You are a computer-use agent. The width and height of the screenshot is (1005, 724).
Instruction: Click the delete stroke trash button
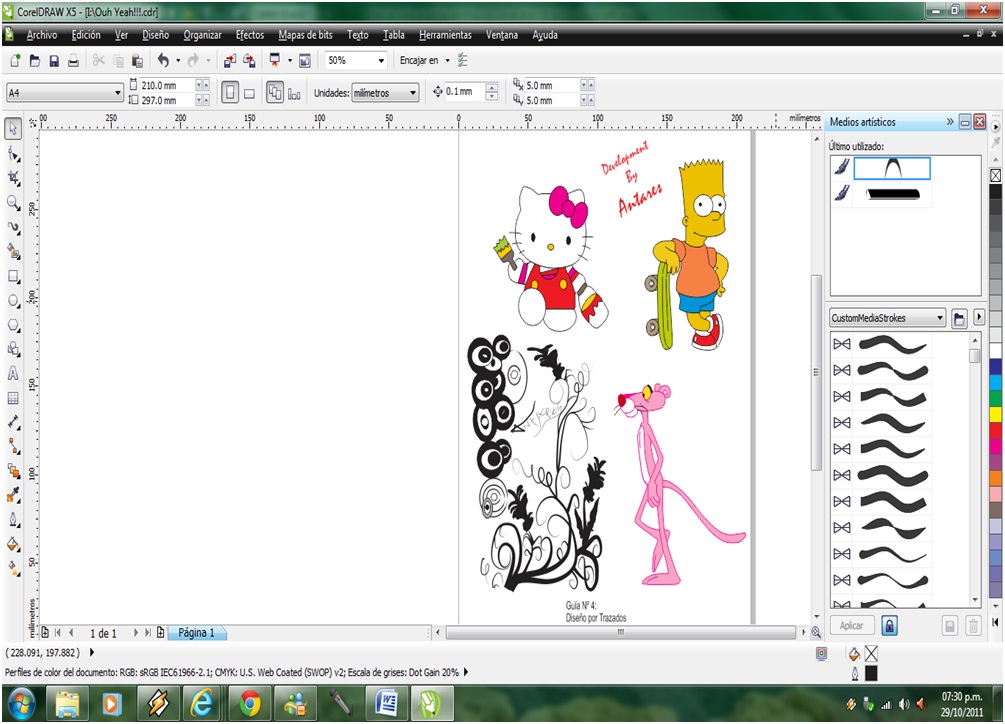(x=973, y=625)
